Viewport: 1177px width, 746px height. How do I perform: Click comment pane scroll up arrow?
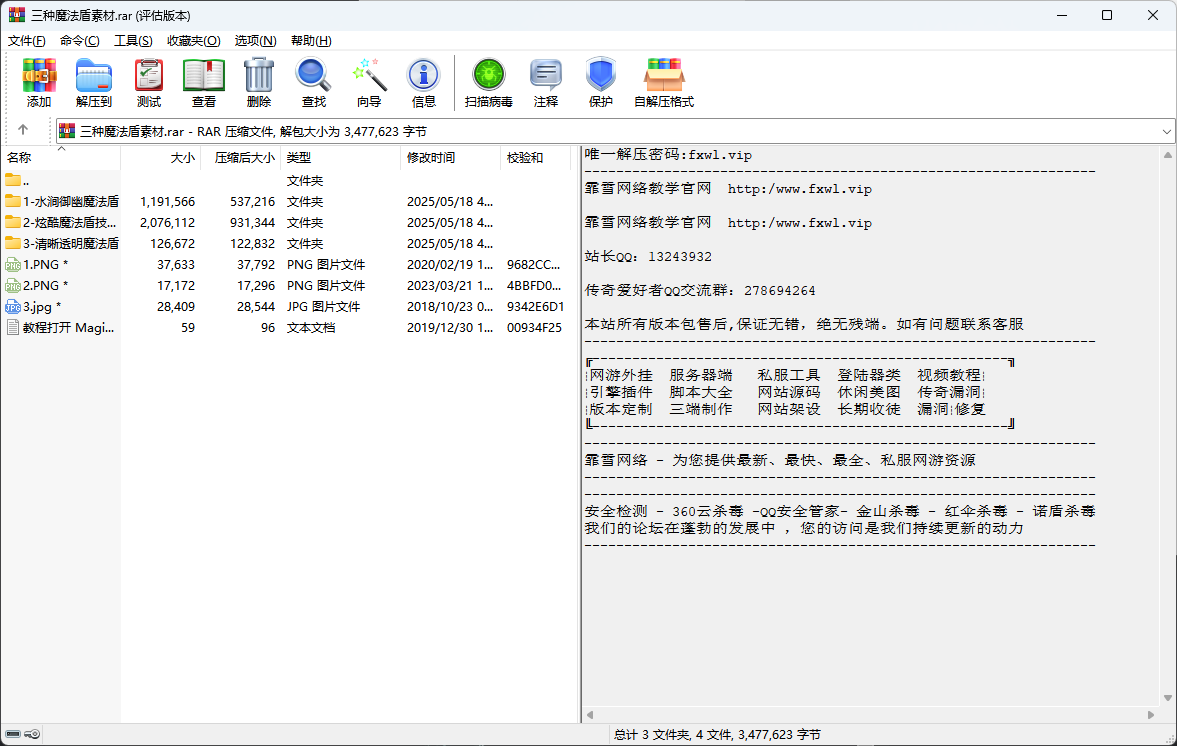(x=1167, y=155)
